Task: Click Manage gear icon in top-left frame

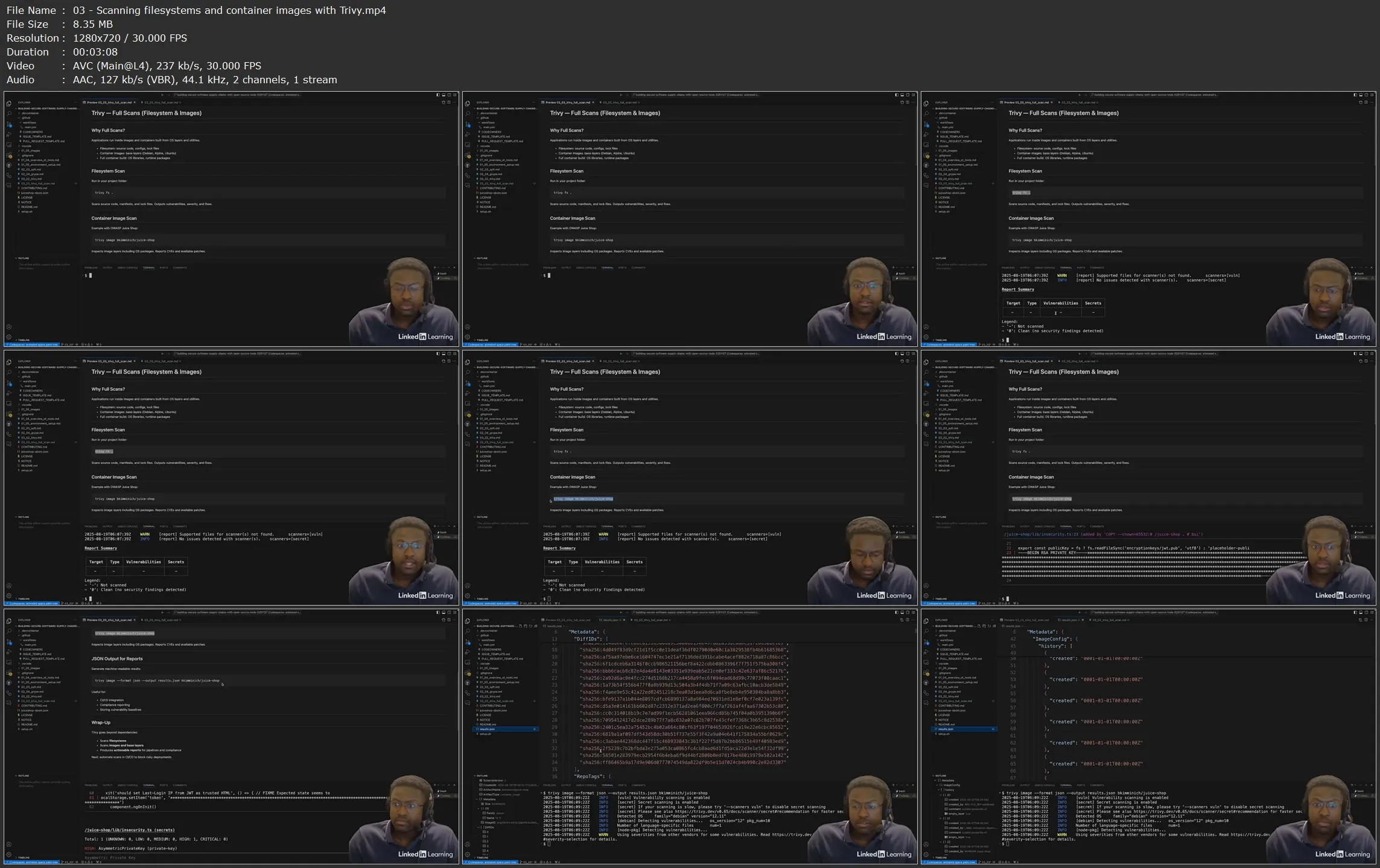Action: pos(8,337)
